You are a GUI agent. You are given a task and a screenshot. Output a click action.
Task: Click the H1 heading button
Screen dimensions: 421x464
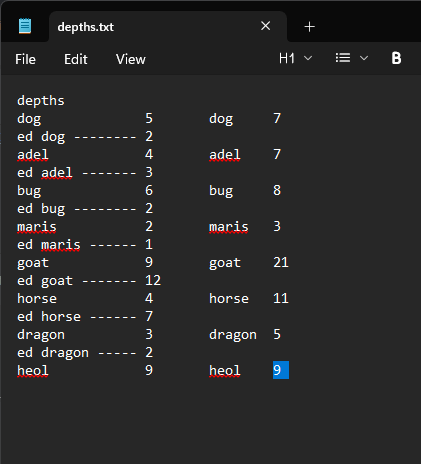coord(287,58)
